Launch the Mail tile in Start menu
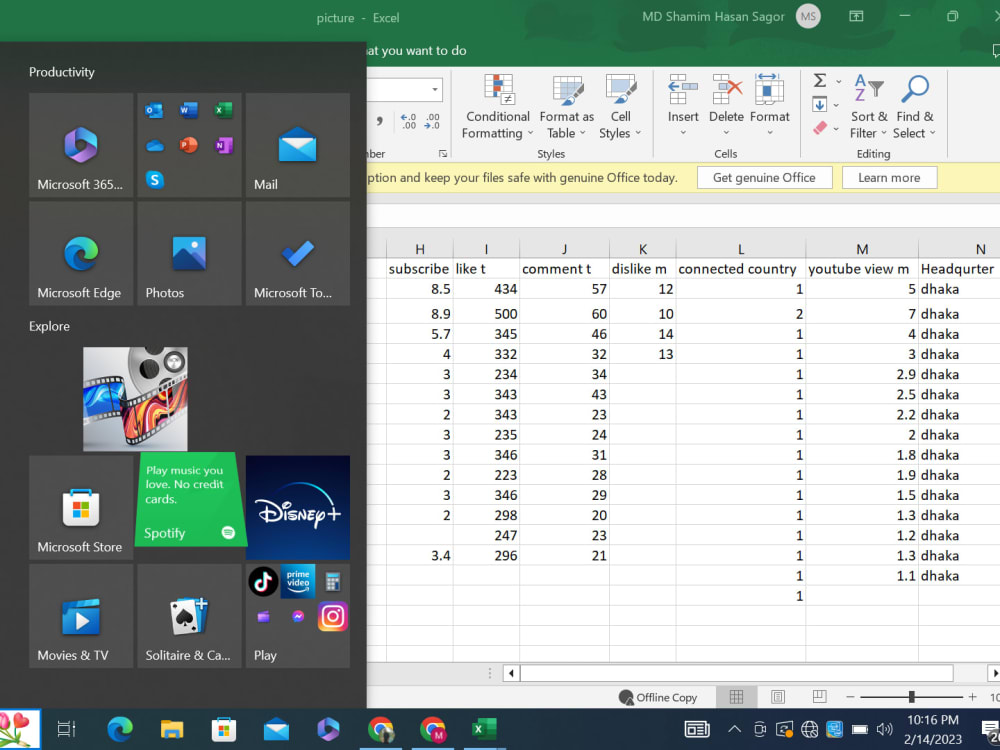This screenshot has width=1000, height=750. 297,145
